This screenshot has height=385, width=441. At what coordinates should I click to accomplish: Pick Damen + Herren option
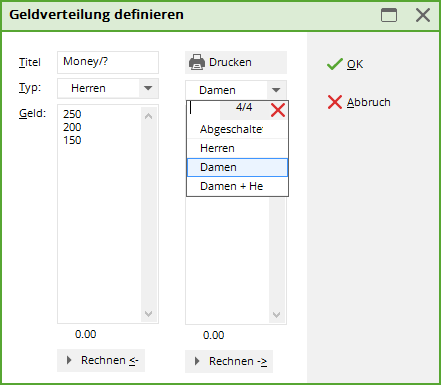pyautogui.click(x=237, y=186)
